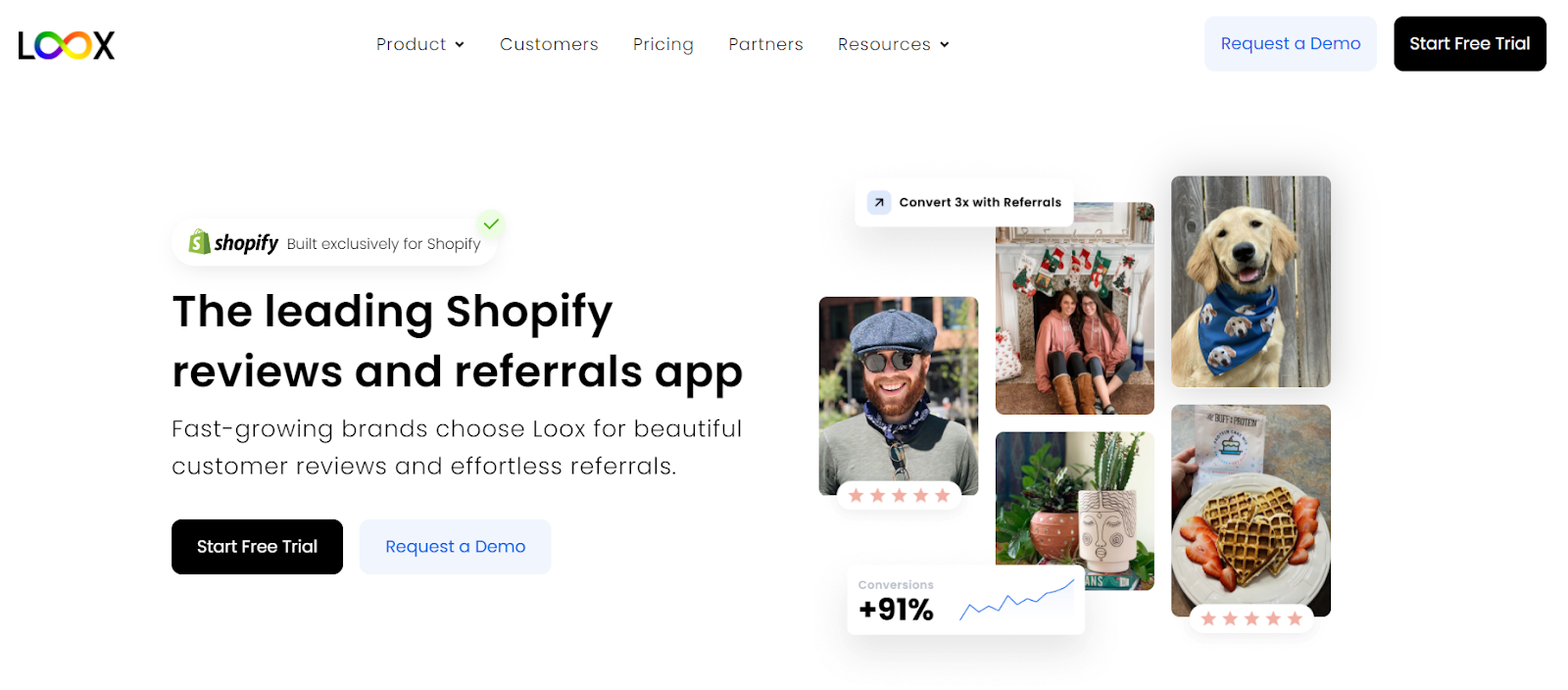1568x690 pixels.
Task: Open the Customers page
Action: 549,44
